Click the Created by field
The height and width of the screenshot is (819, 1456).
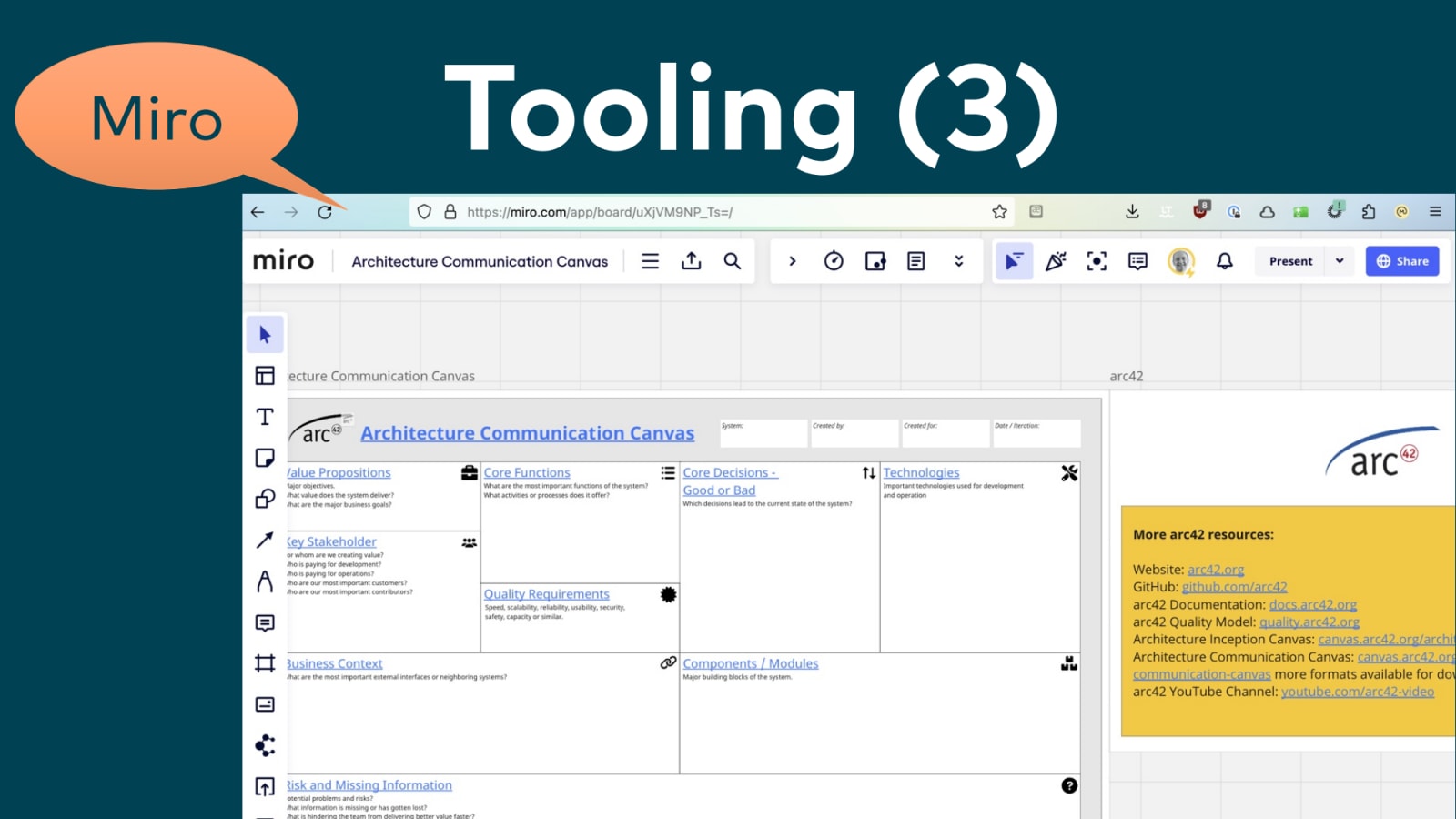click(854, 433)
